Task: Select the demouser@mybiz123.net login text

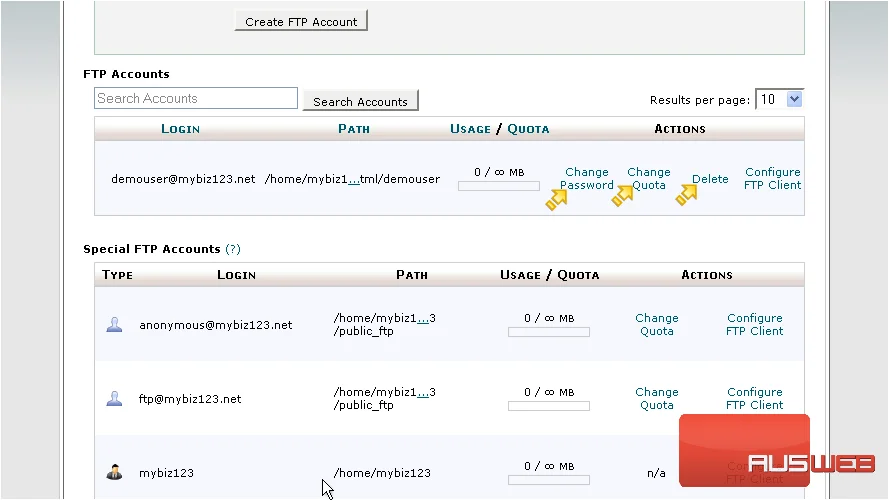Action: tap(183, 179)
